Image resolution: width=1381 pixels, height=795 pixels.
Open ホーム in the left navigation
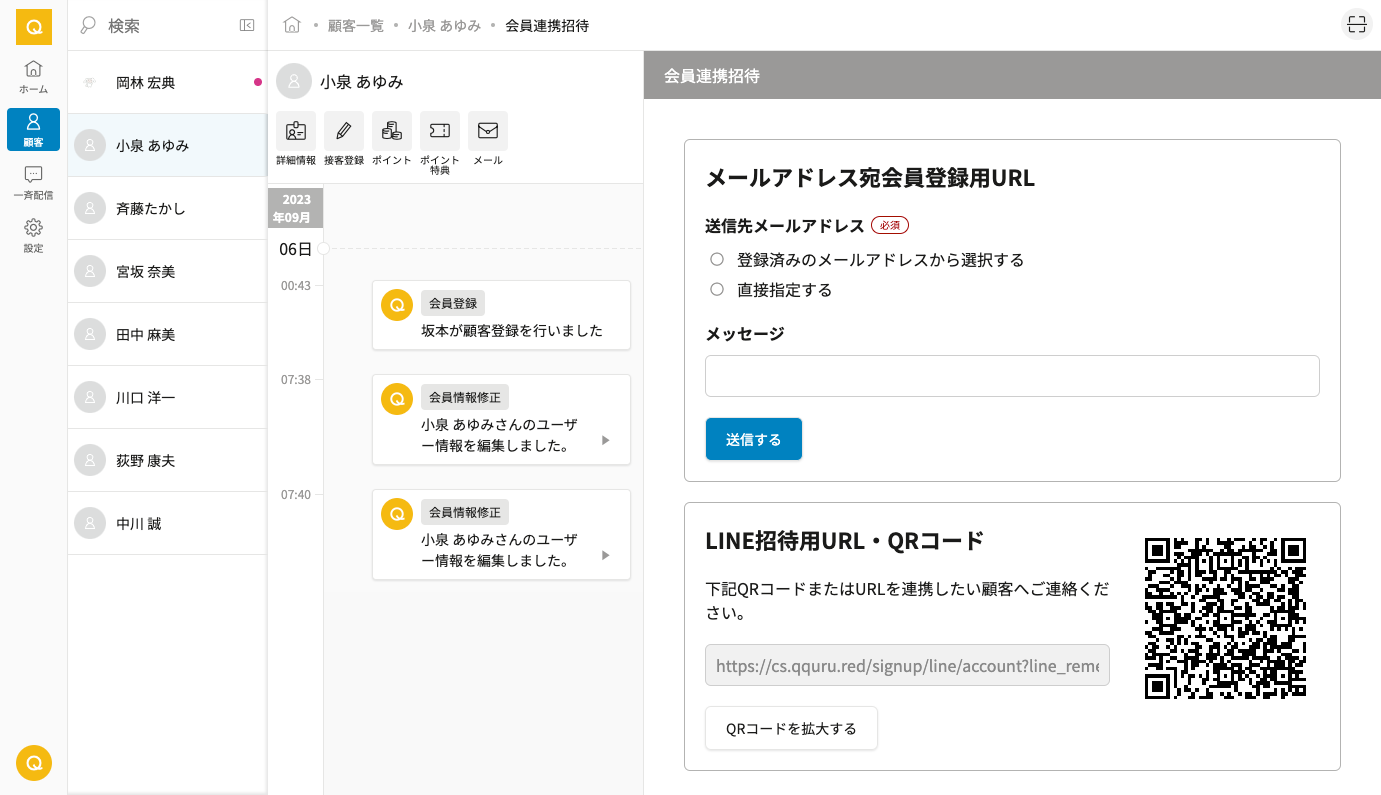point(33,77)
